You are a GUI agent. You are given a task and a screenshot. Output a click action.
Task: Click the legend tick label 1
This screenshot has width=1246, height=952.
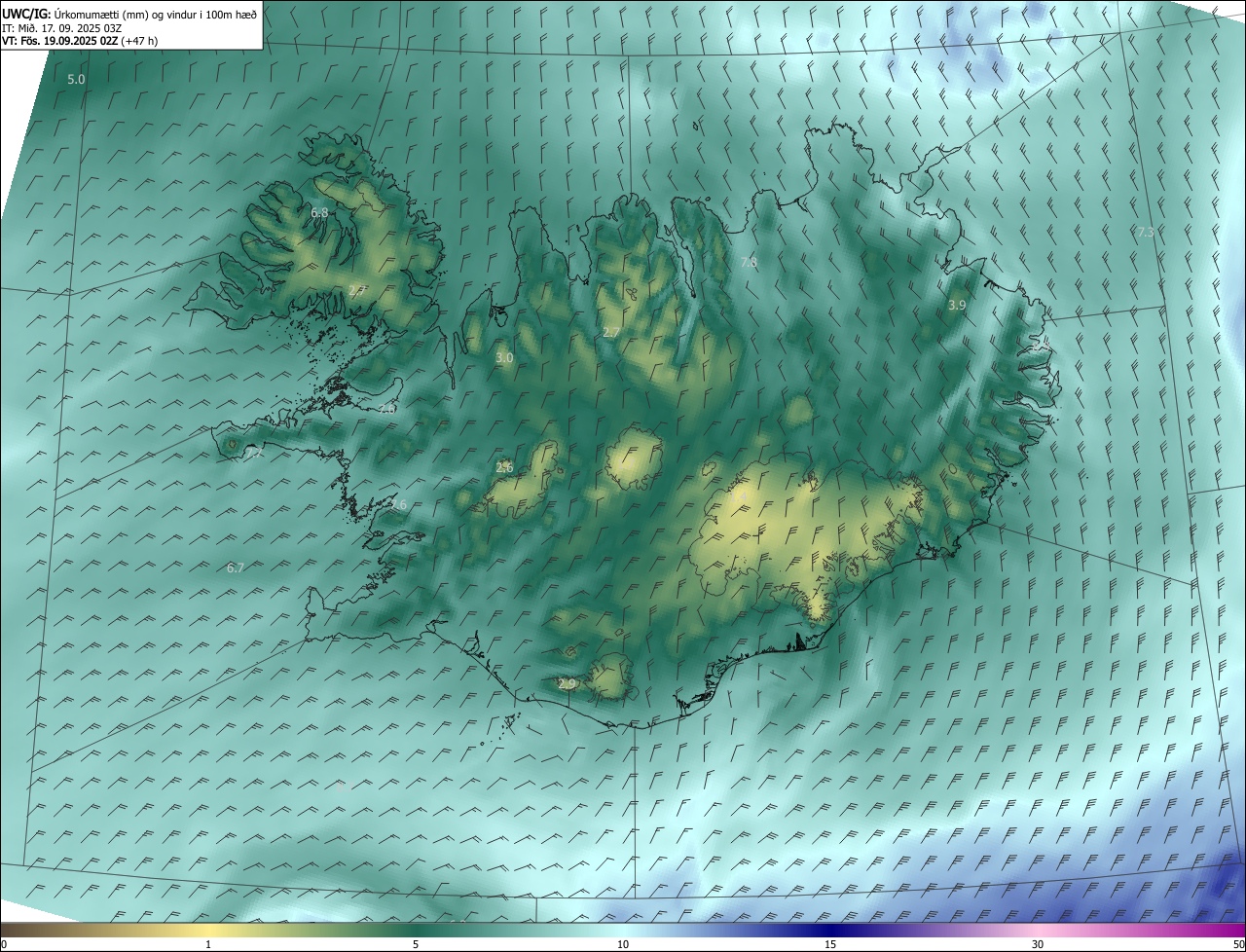pos(208,944)
